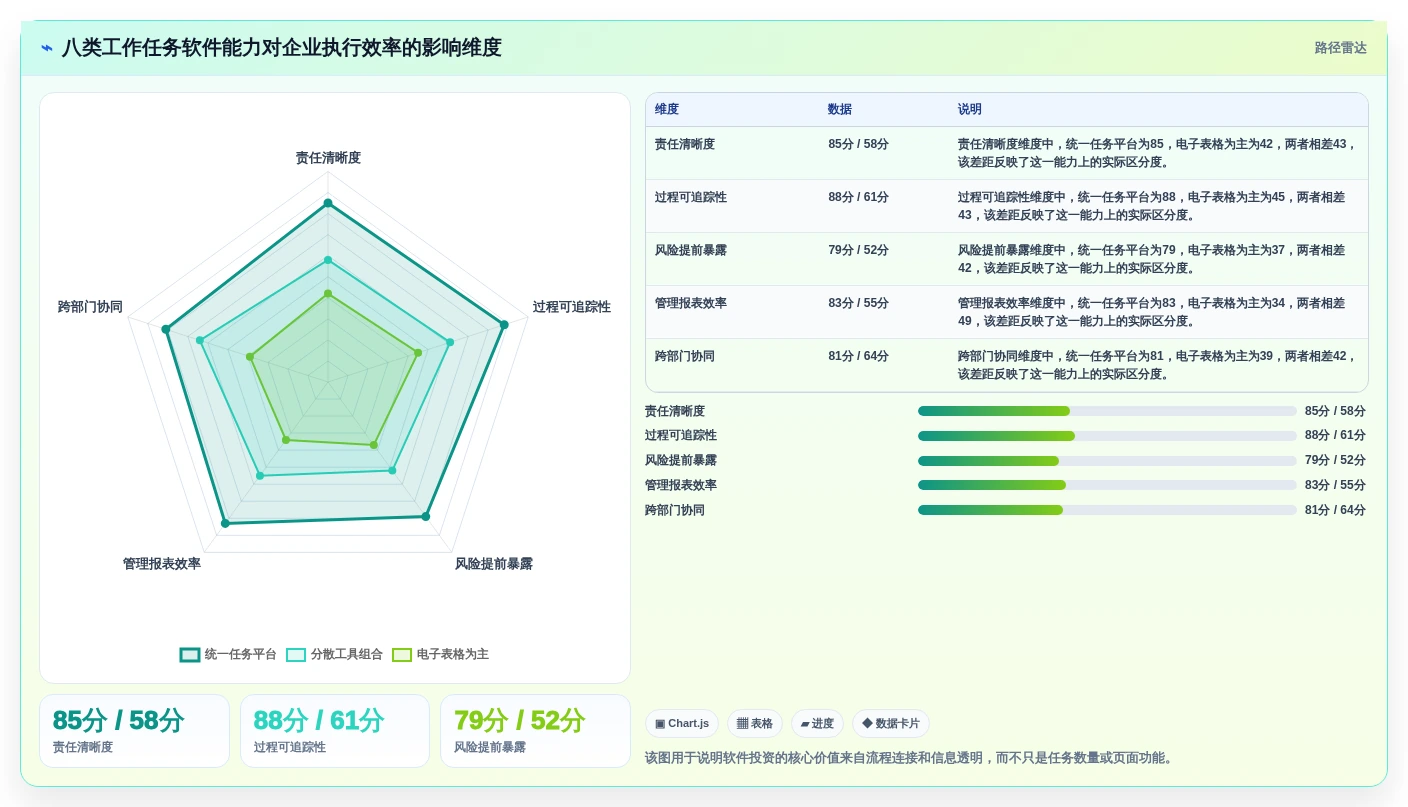Image resolution: width=1408 pixels, height=807 pixels.
Task: Click the 过程可追踪性 radar axis label
Action: click(x=572, y=307)
